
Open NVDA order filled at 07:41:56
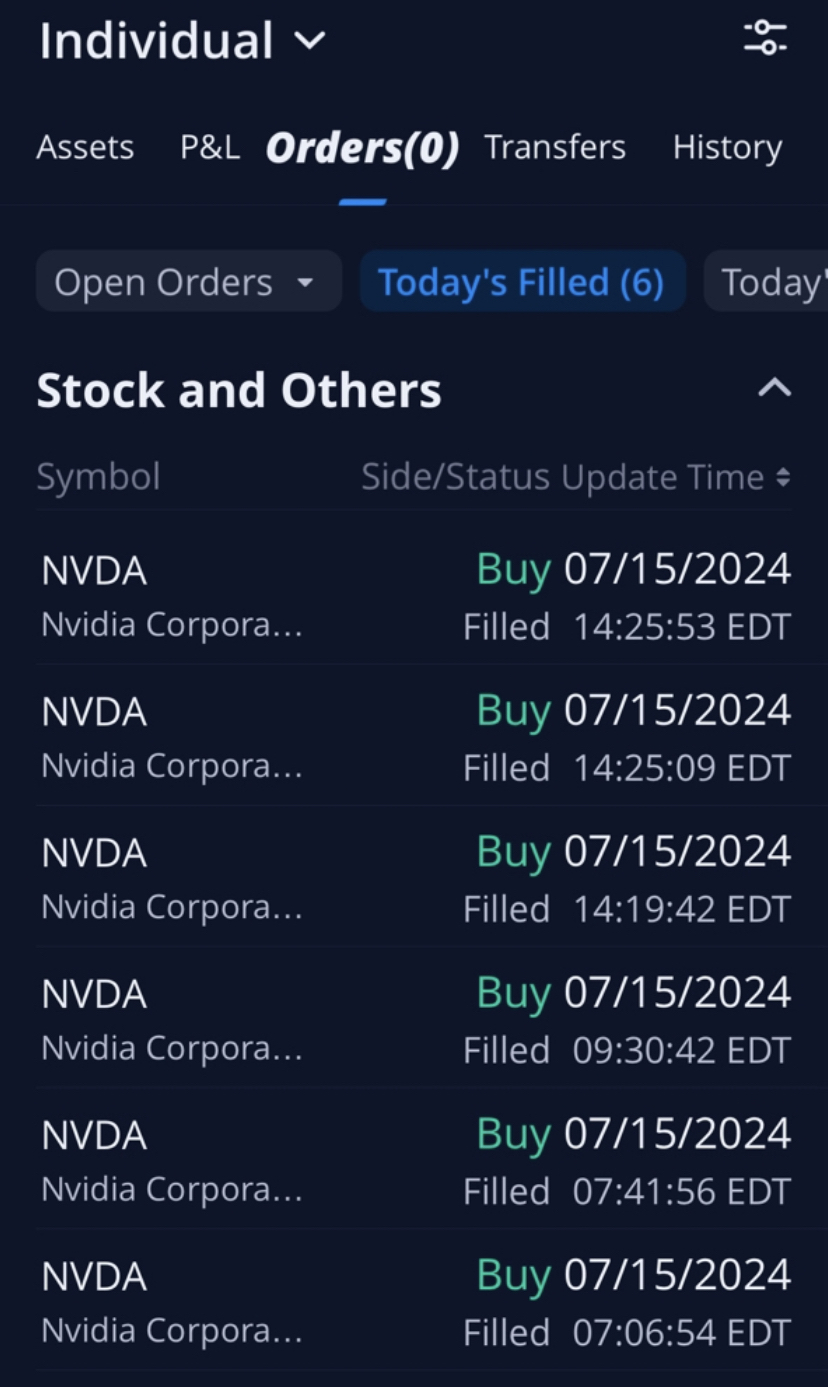coord(414,1161)
